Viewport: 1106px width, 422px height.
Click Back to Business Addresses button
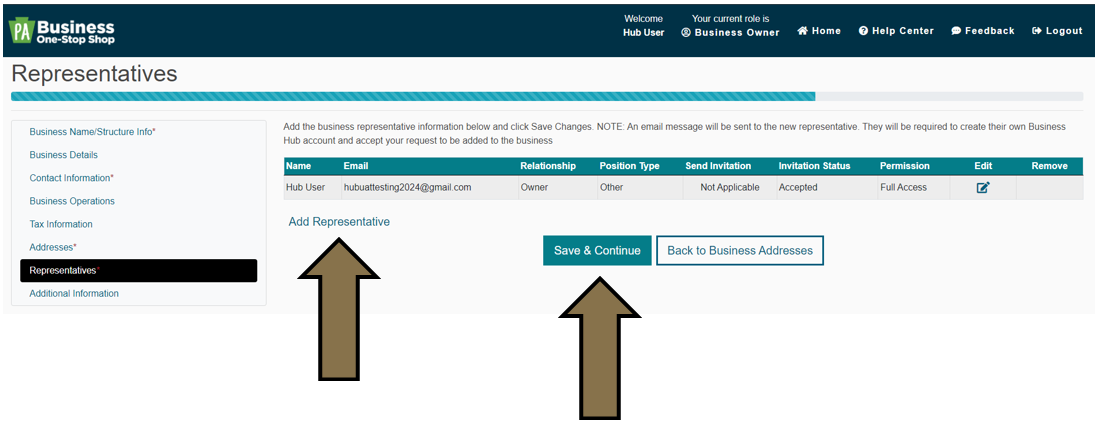pyautogui.click(x=740, y=251)
